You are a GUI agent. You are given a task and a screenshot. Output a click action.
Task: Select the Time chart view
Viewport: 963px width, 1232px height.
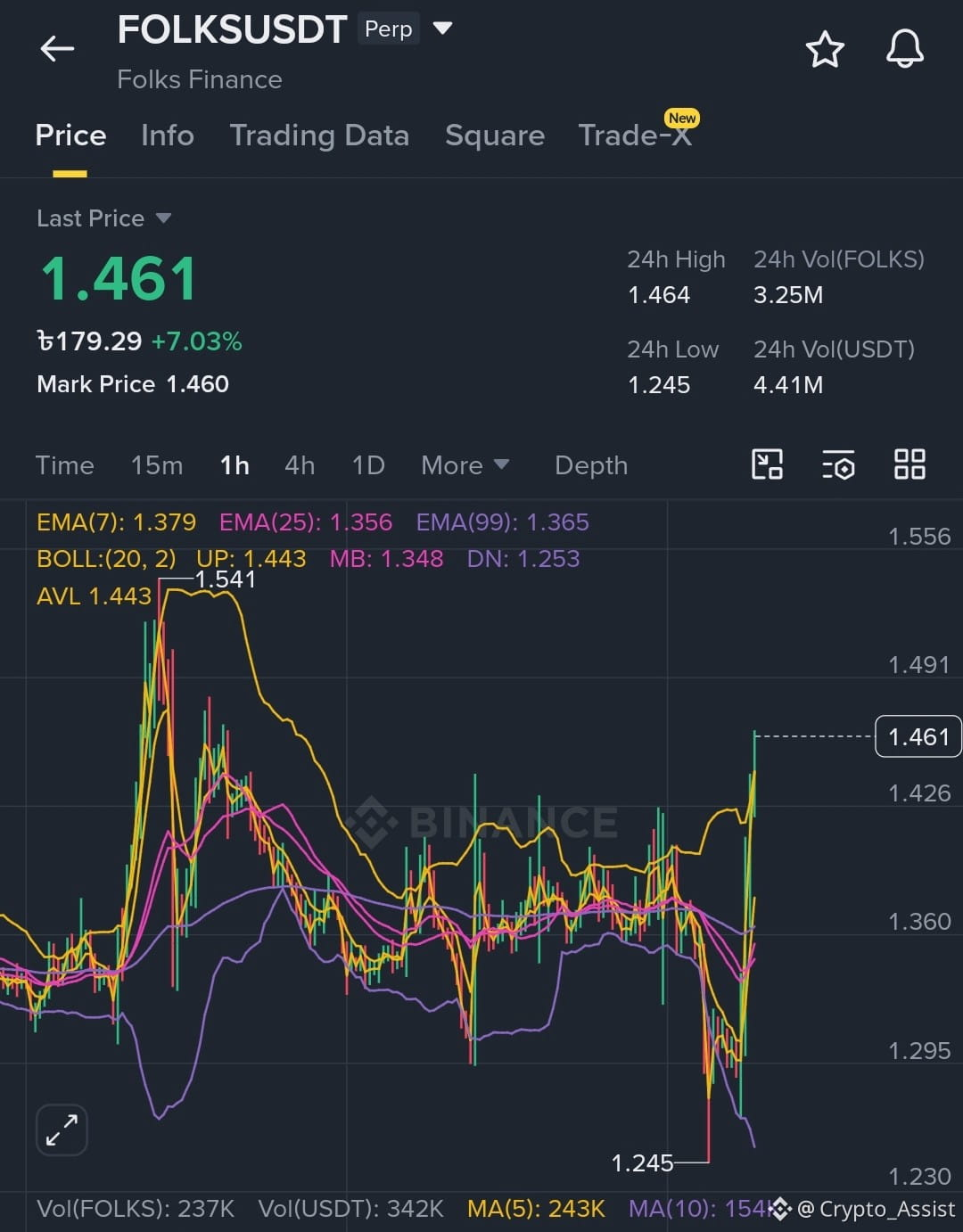pyautogui.click(x=64, y=465)
